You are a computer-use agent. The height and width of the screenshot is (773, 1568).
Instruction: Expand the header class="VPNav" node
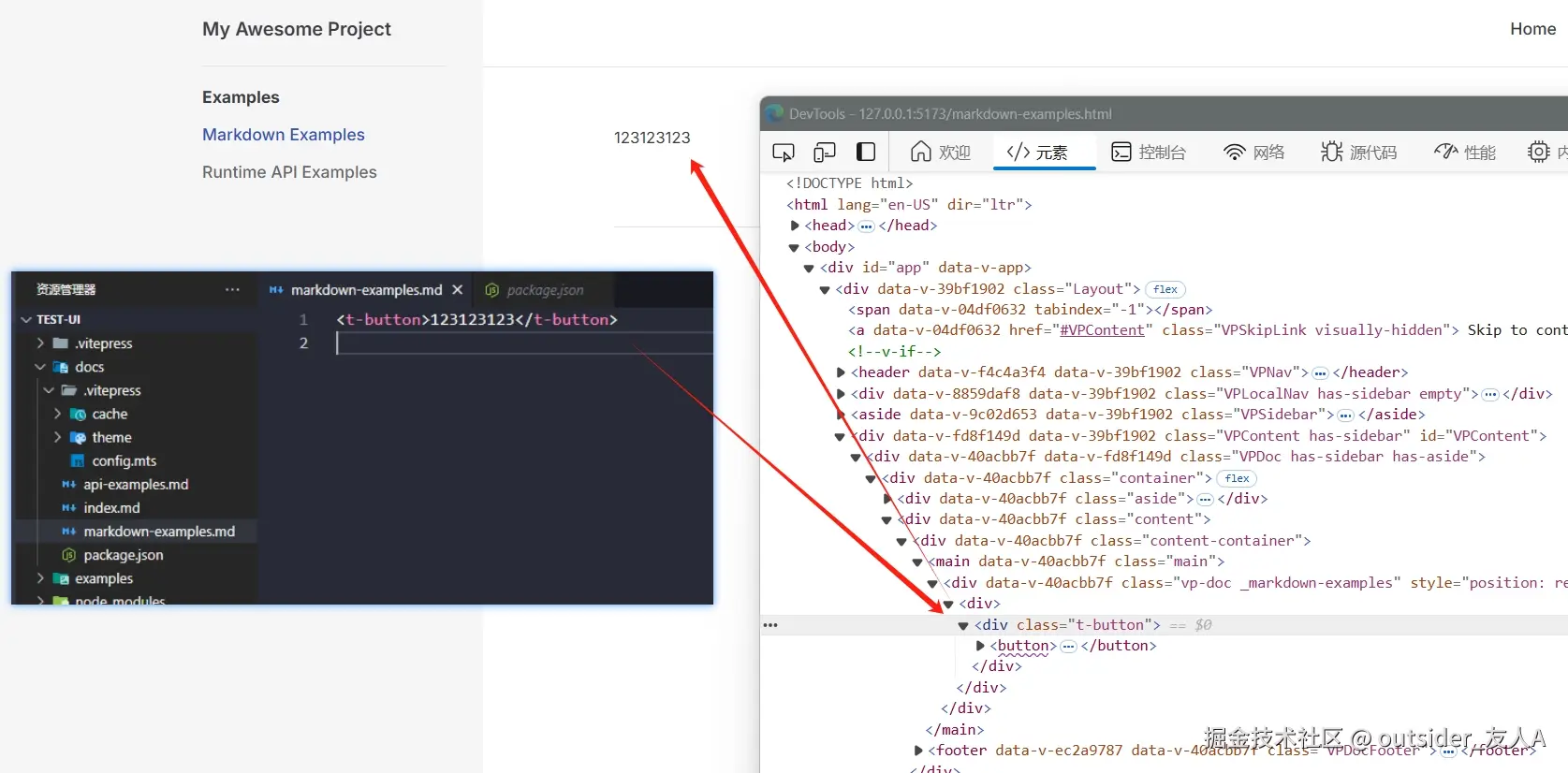pos(841,372)
